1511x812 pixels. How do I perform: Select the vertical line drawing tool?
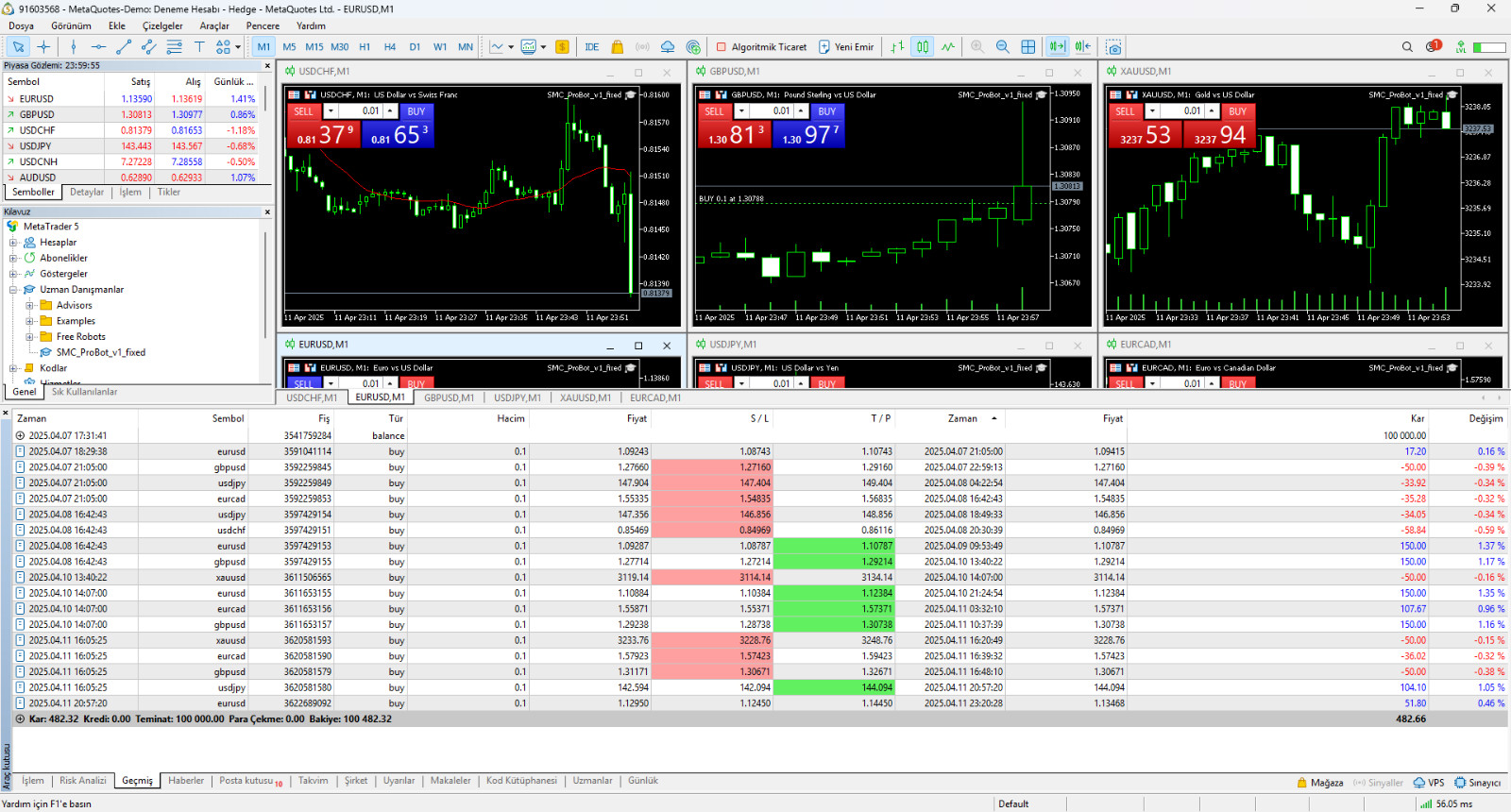74,46
